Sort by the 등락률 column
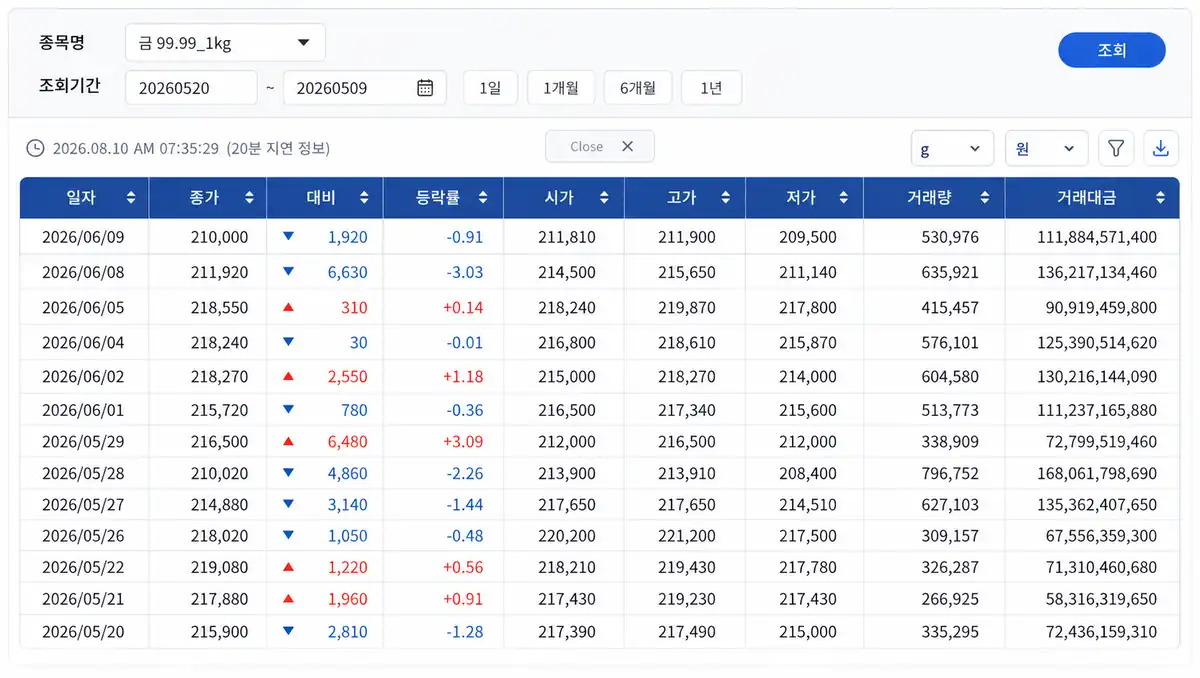The height and width of the screenshot is (678, 1200). [x=483, y=198]
